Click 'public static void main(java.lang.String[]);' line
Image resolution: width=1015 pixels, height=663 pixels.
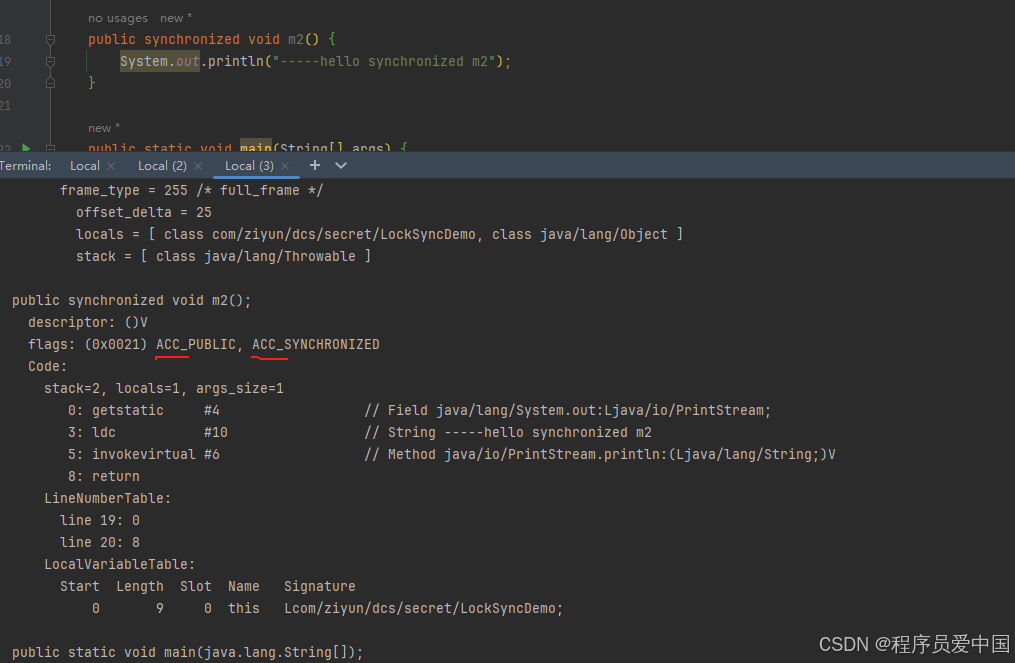point(188,653)
